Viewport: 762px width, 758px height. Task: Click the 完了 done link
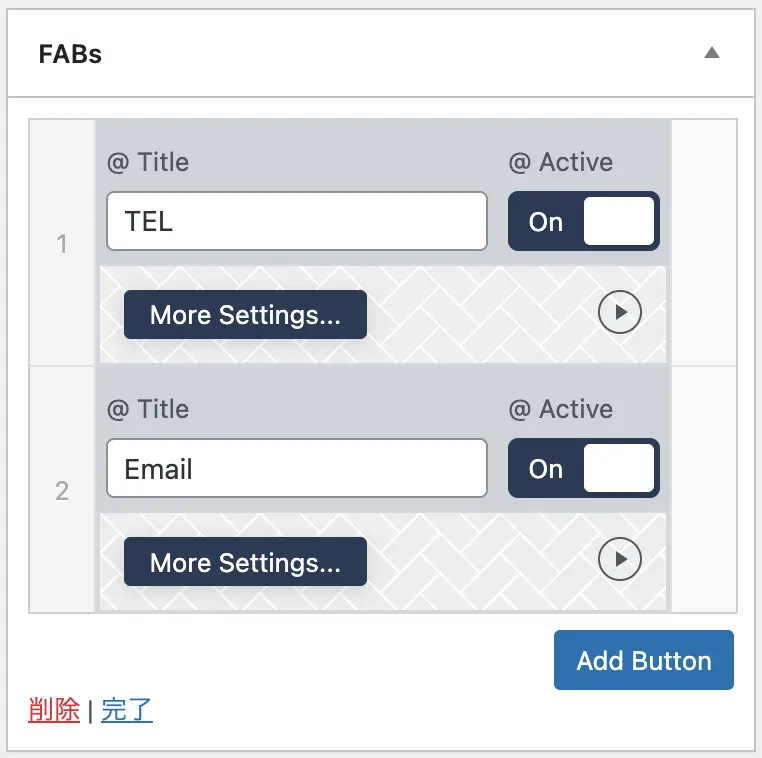tap(127, 710)
